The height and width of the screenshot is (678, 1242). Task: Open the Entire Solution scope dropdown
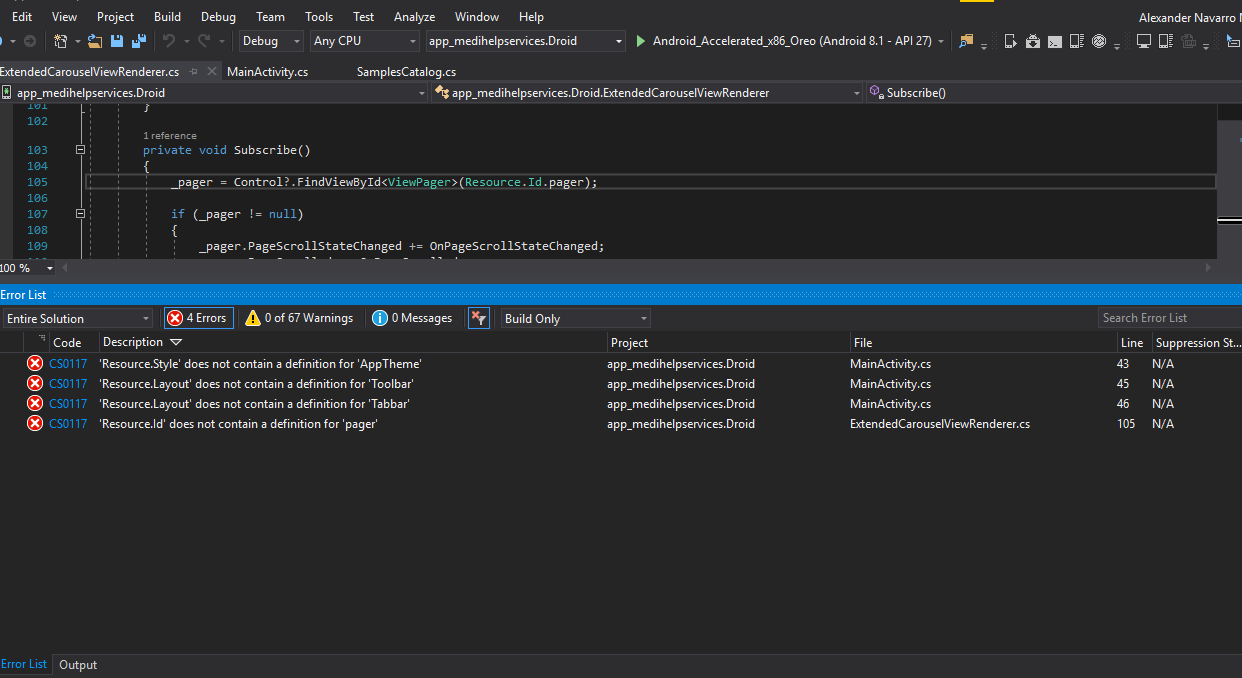point(77,317)
